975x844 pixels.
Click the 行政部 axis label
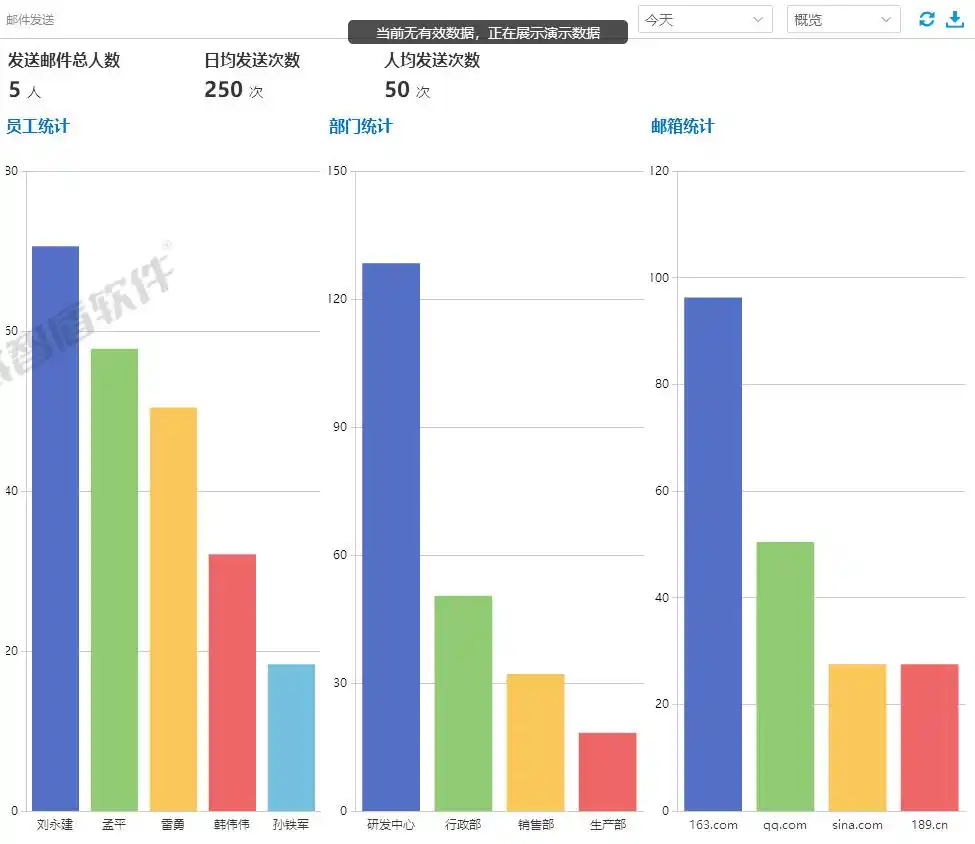click(463, 825)
